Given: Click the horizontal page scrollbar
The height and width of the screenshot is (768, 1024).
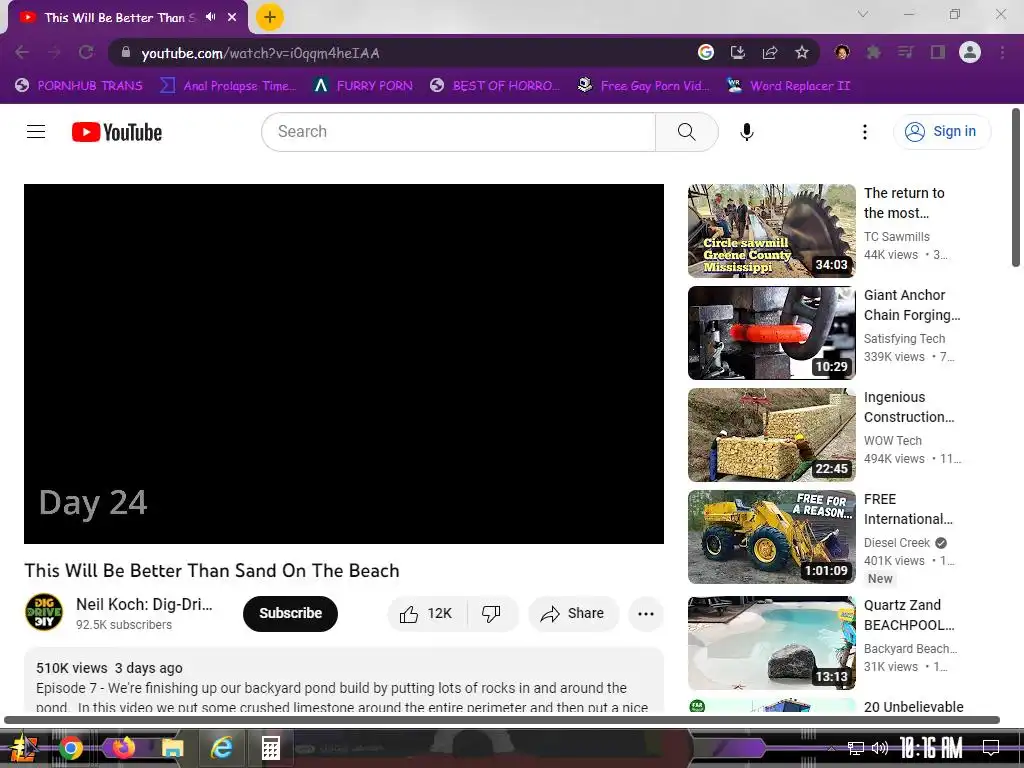Looking at the screenshot, I should coord(502,720).
